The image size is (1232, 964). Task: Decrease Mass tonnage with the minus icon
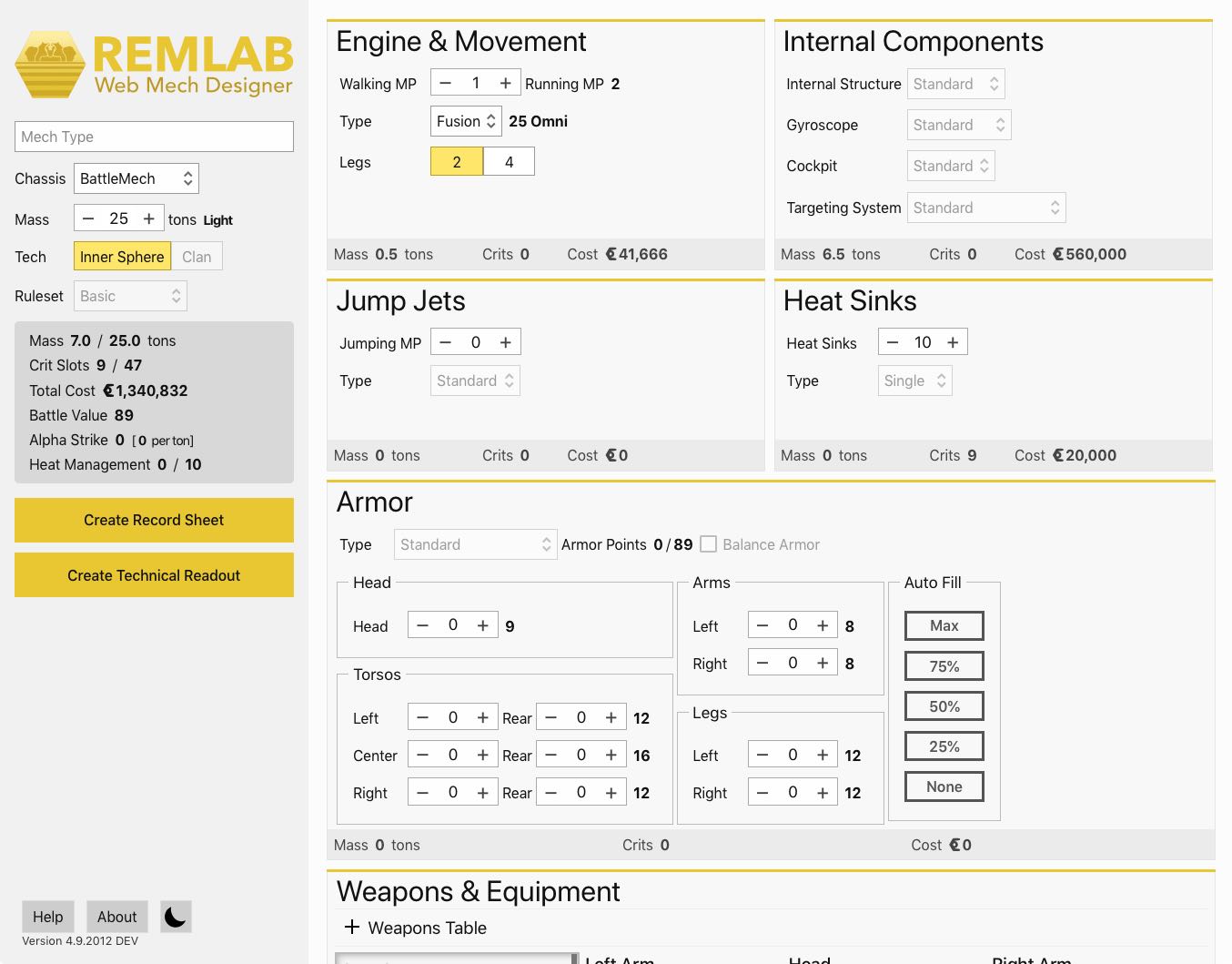point(89,218)
